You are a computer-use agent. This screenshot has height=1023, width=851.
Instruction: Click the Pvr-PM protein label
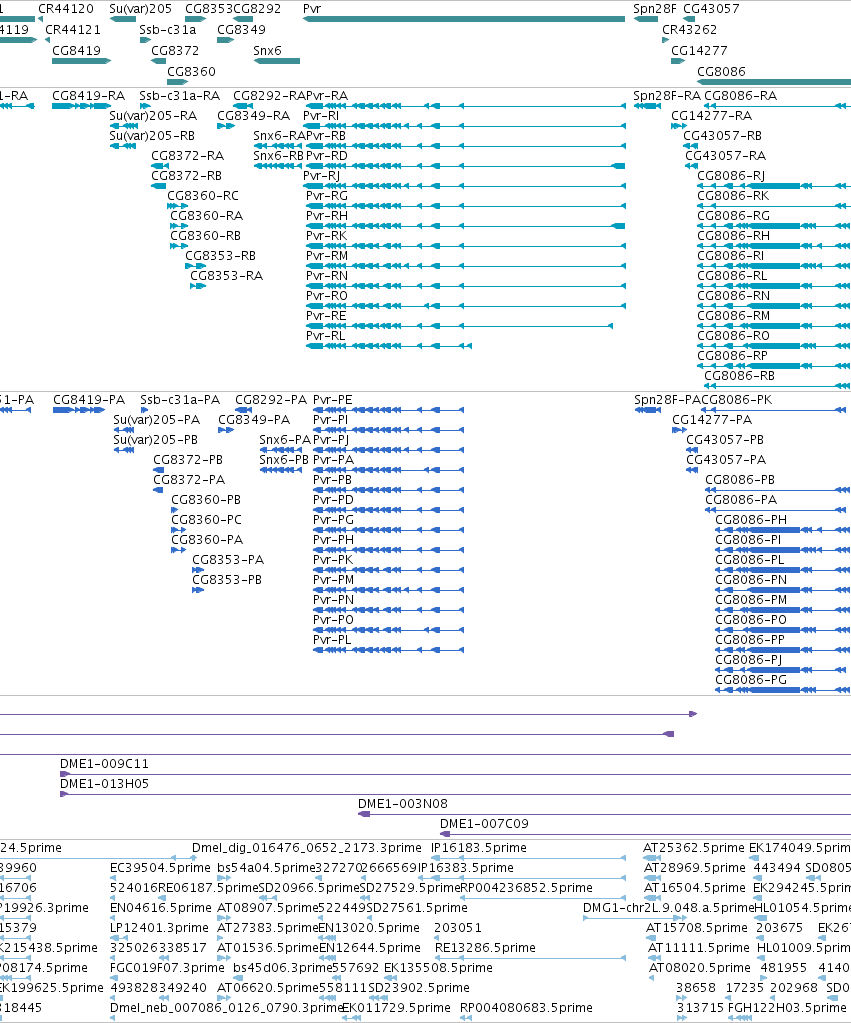(333, 579)
